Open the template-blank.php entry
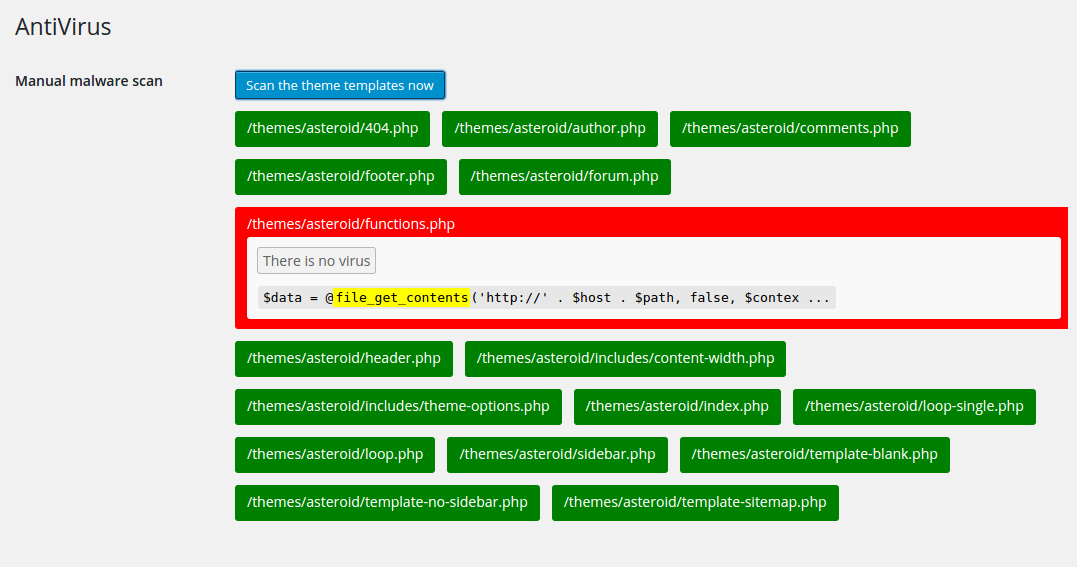Viewport: 1077px width, 567px height. coord(815,454)
